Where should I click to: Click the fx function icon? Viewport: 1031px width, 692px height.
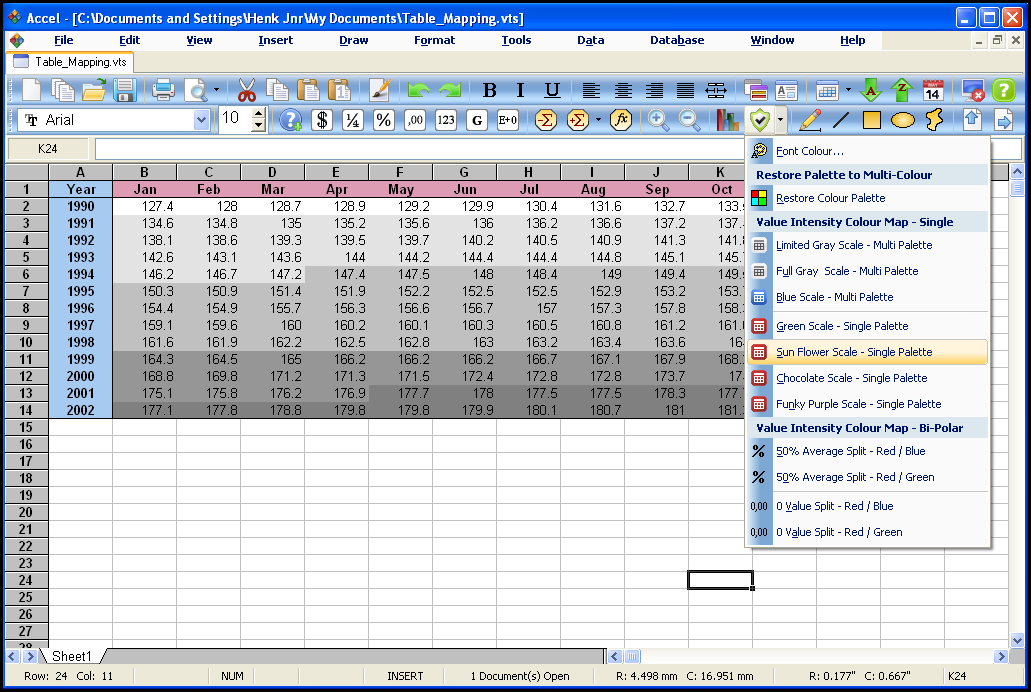click(621, 120)
